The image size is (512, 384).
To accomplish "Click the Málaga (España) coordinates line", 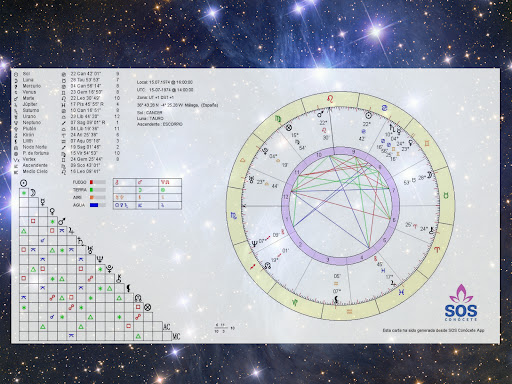I will click(177, 105).
